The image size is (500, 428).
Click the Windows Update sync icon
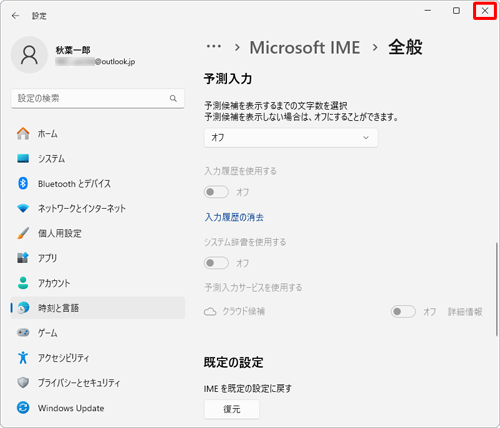(23, 408)
